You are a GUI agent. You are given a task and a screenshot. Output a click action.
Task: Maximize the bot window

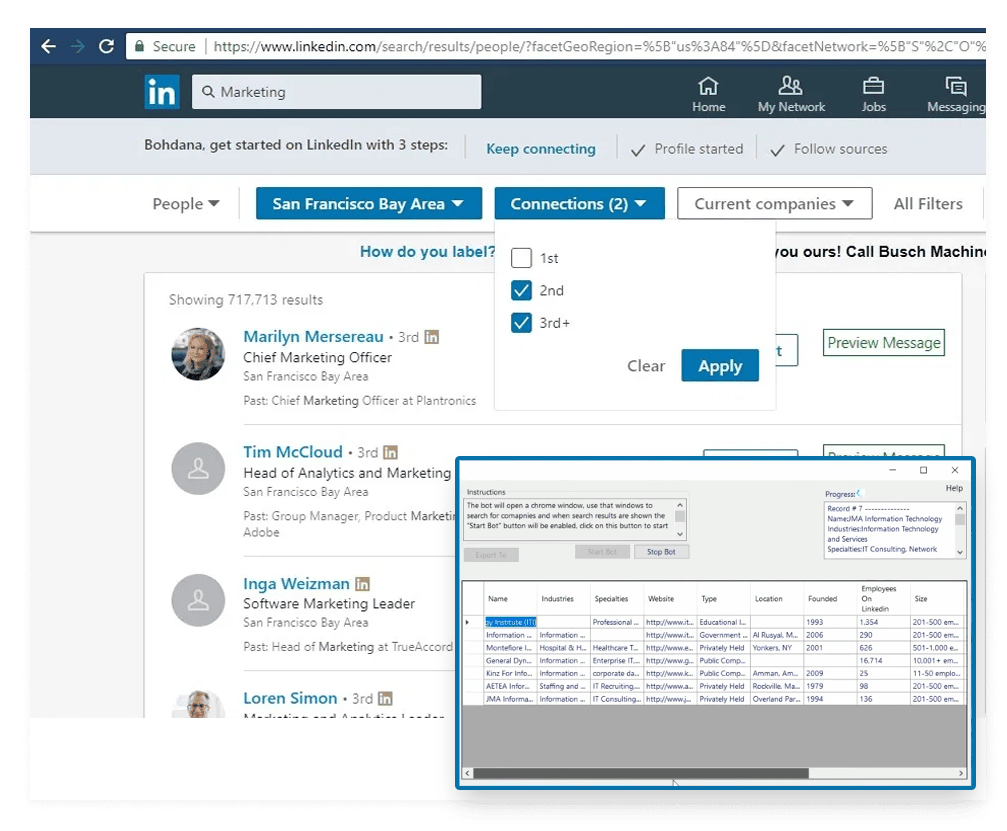coord(924,470)
